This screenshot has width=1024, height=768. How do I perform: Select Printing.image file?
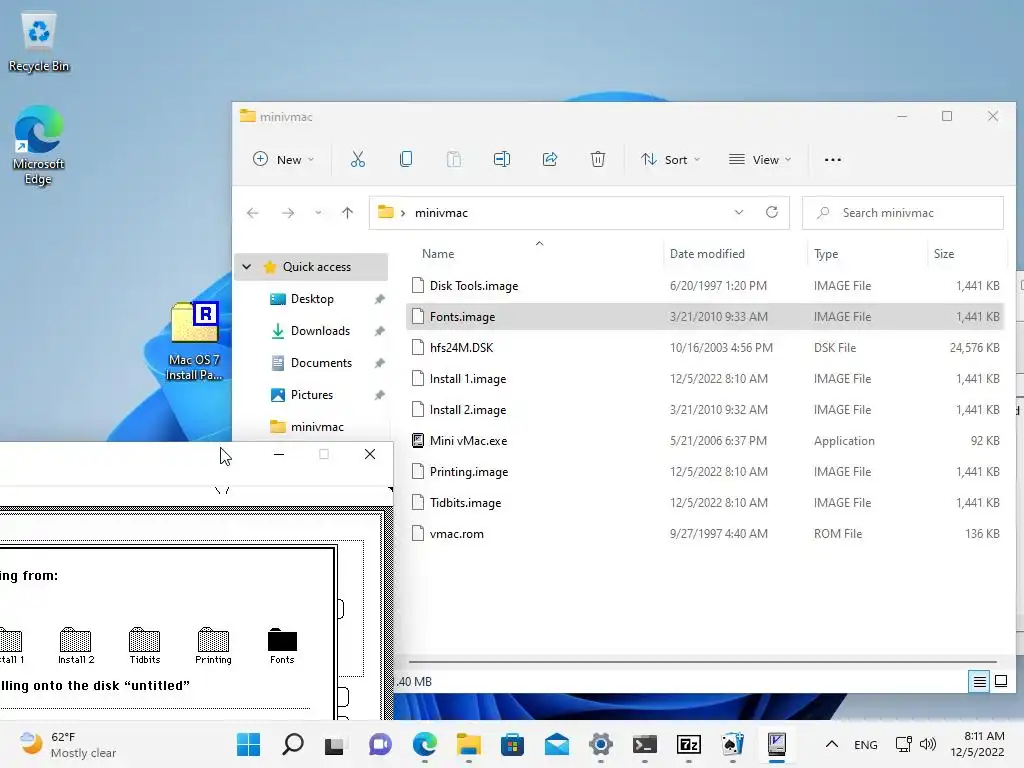705,472
